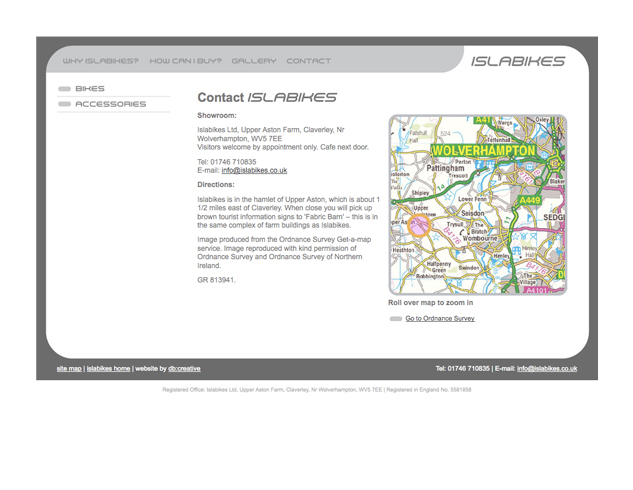Open the islabikes home footer link
This screenshot has height=490, width=633.
click(x=108, y=369)
